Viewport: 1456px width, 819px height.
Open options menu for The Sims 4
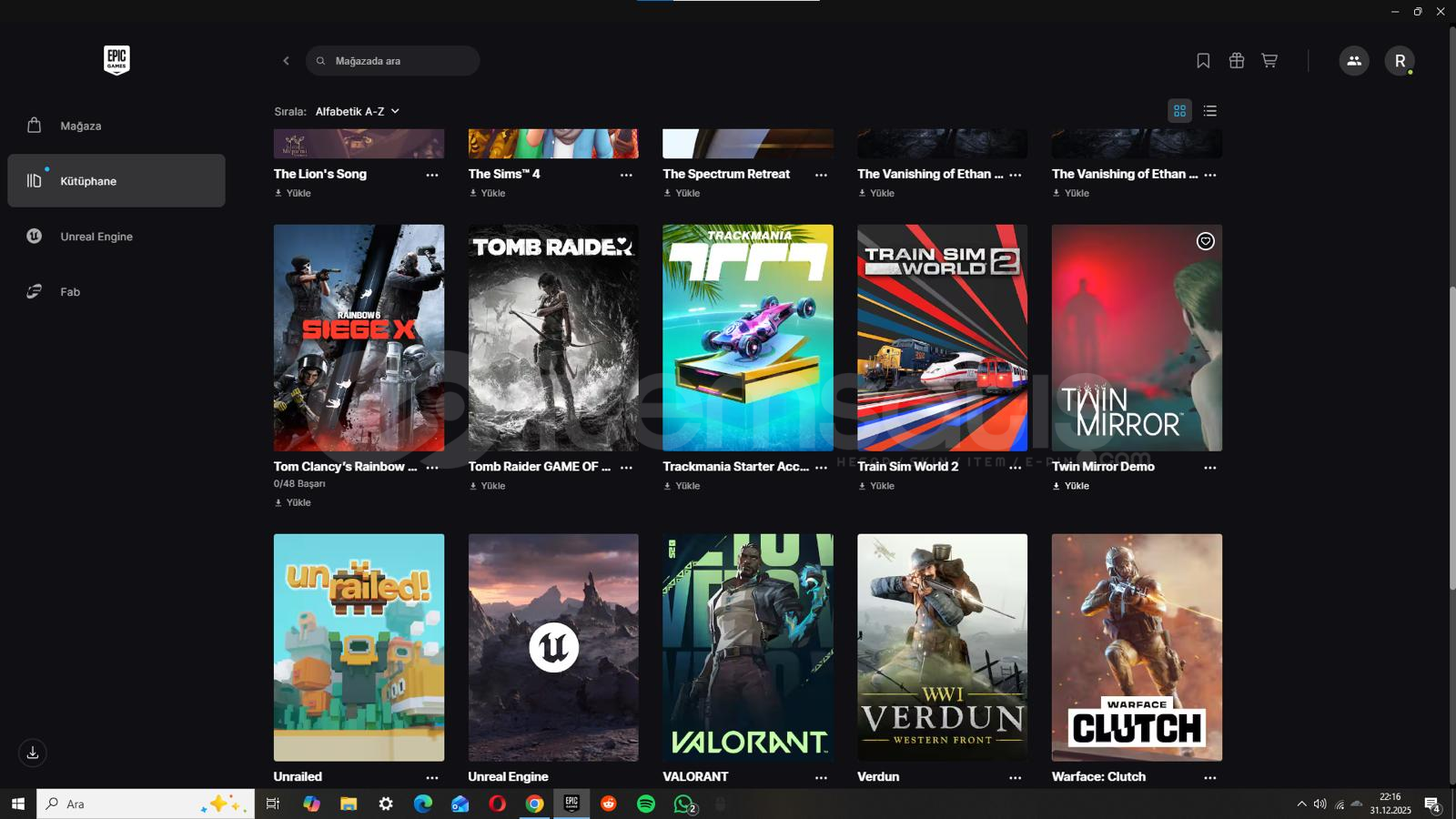[626, 175]
